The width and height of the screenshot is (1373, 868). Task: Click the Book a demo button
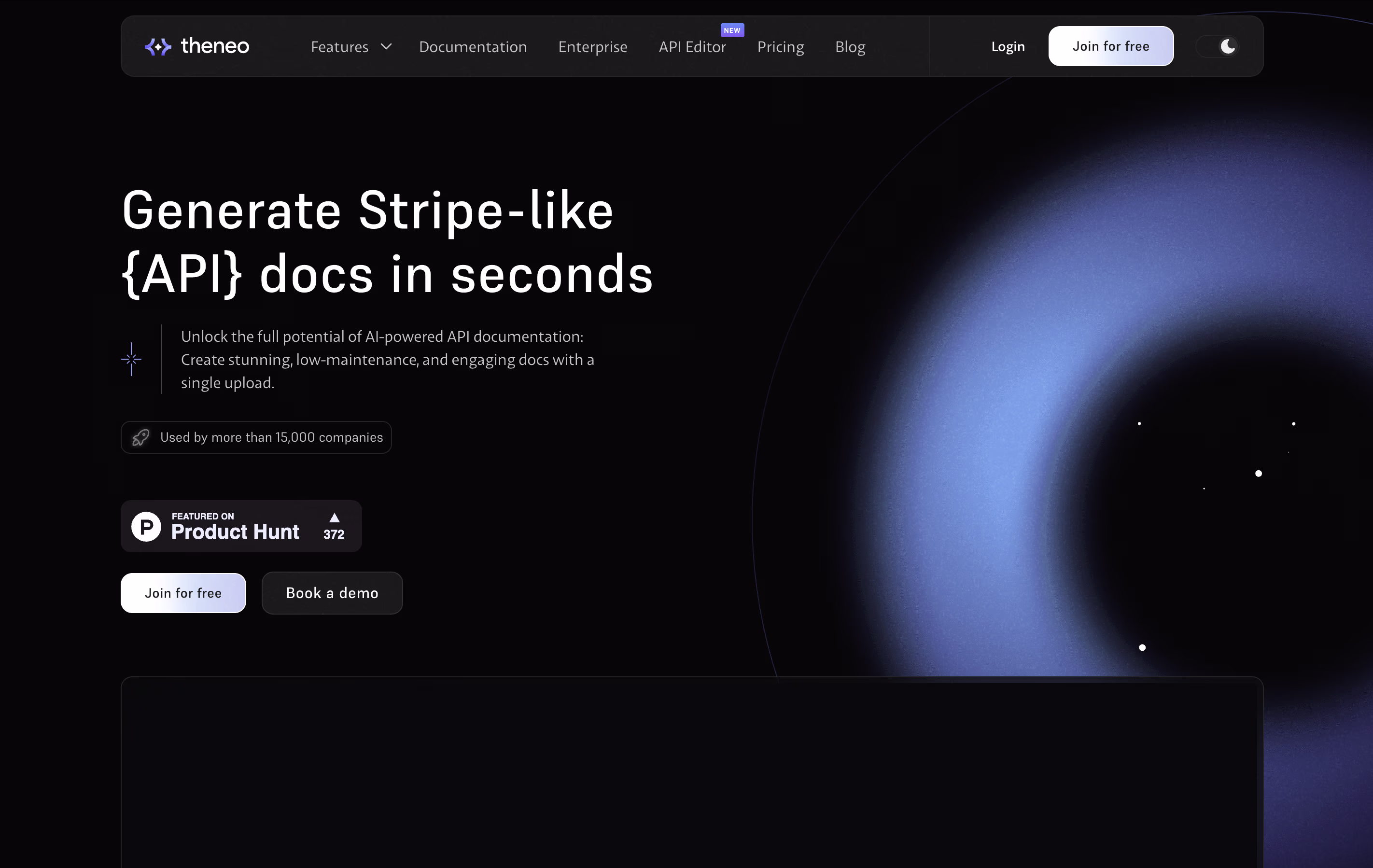(332, 593)
